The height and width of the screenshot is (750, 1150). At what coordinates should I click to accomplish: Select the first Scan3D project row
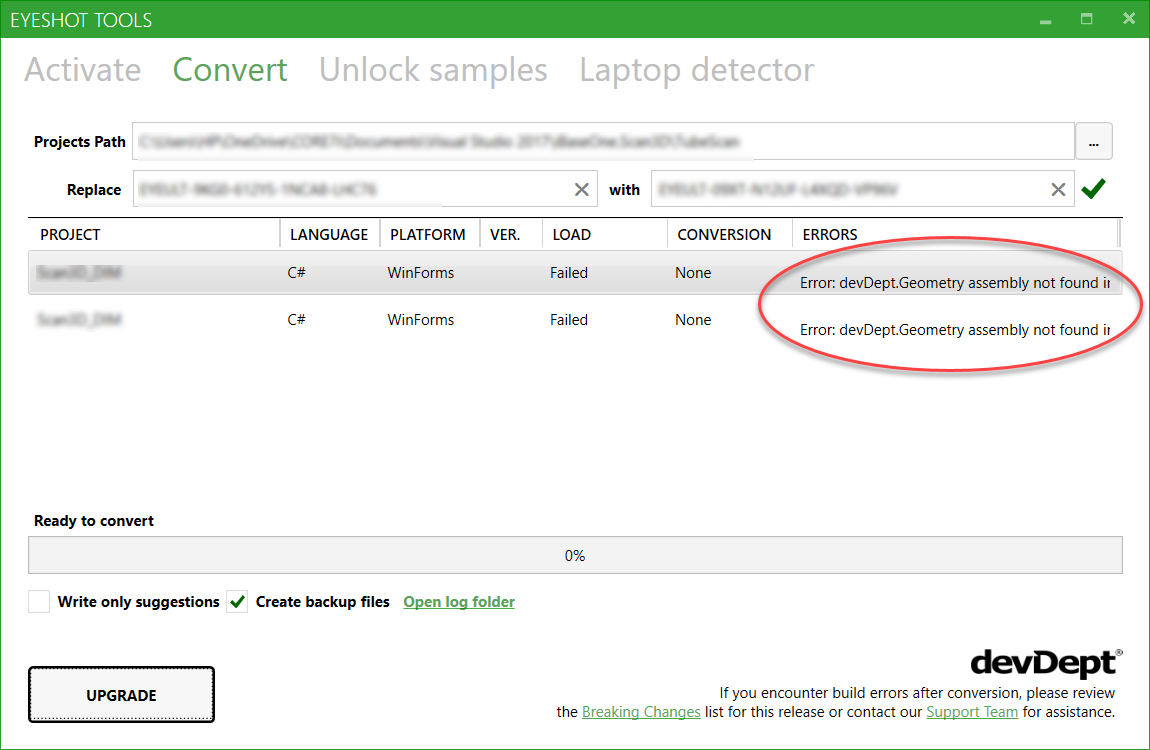point(150,272)
